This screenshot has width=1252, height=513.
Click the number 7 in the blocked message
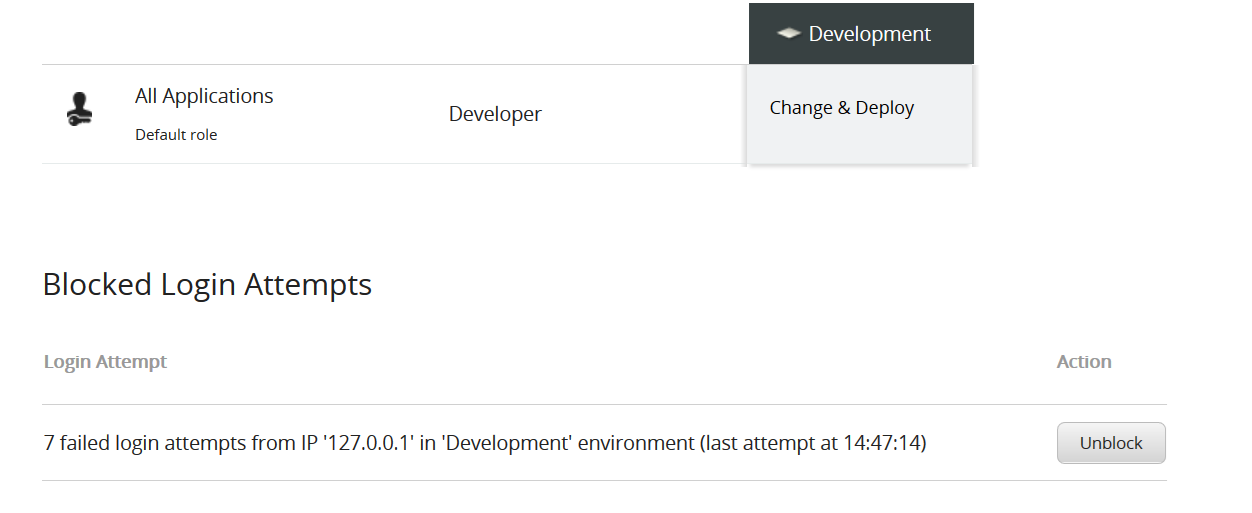49,442
